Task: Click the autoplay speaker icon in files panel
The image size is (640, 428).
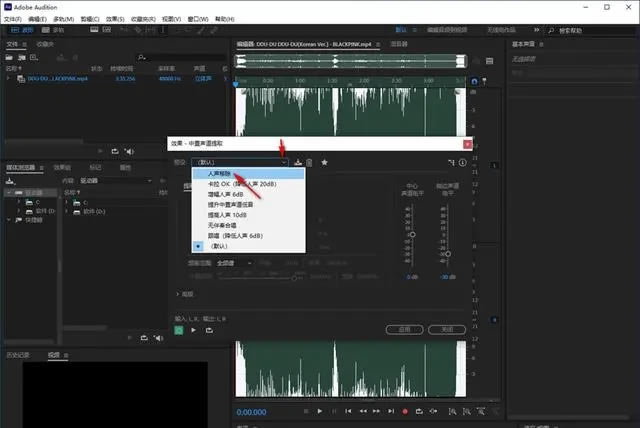Action: point(129,151)
